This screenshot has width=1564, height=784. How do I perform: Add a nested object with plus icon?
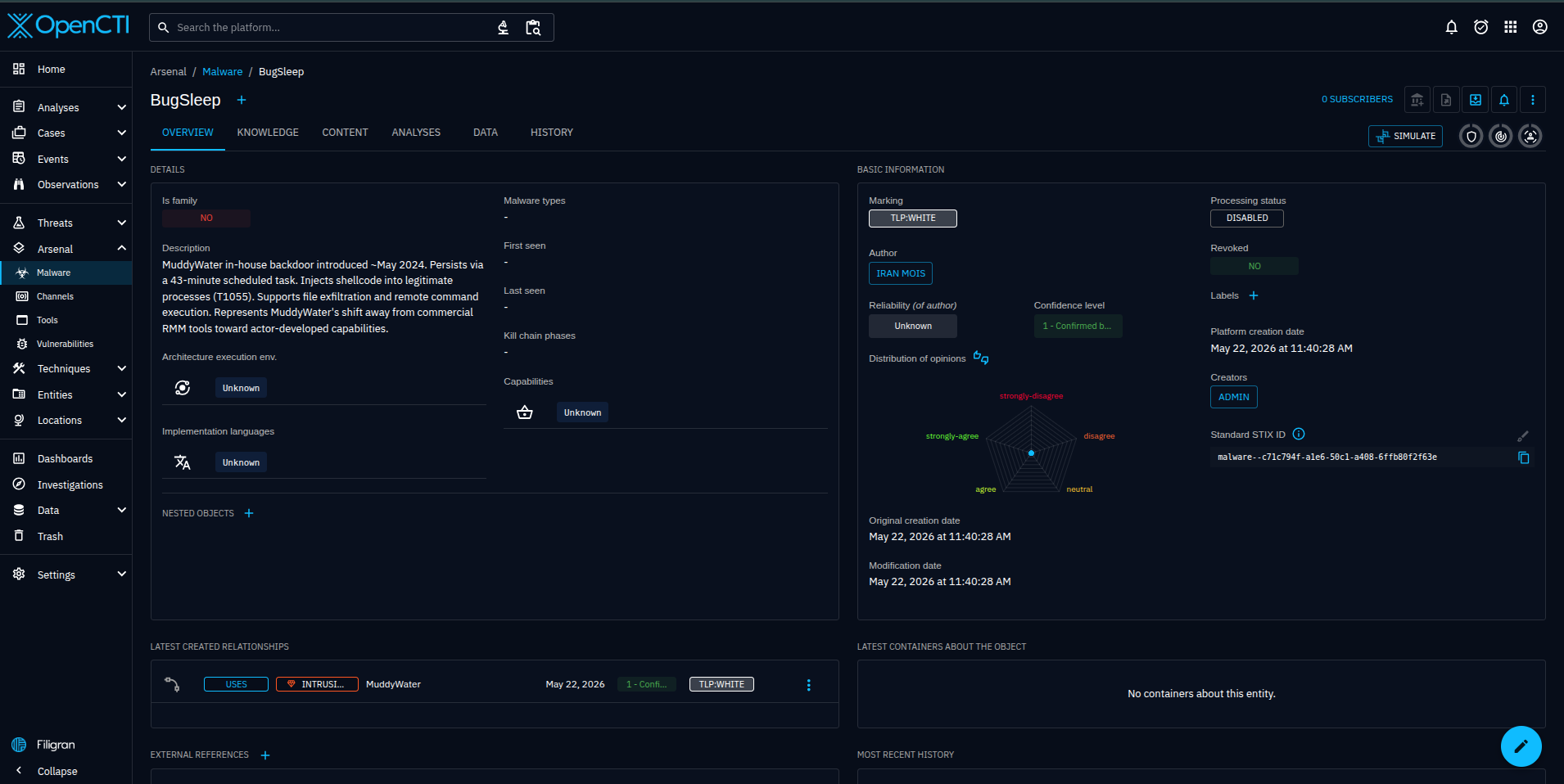pyautogui.click(x=249, y=513)
